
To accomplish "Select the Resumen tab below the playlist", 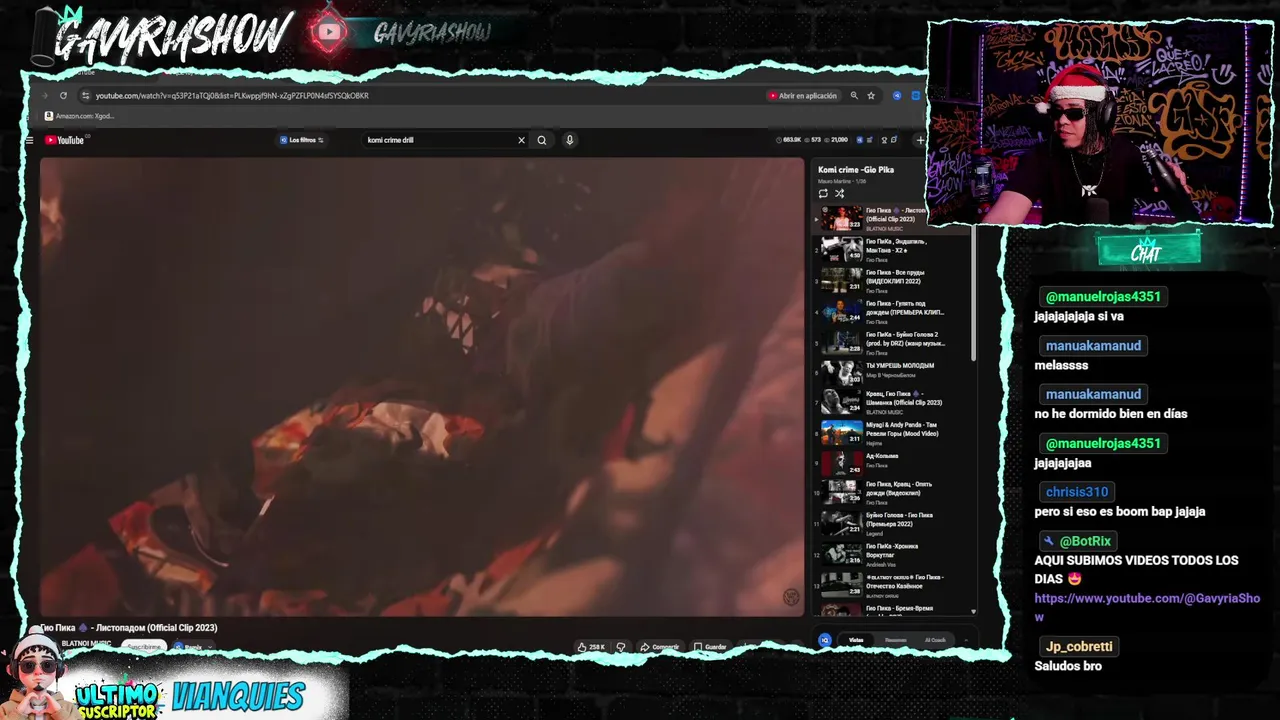I will click(895, 640).
